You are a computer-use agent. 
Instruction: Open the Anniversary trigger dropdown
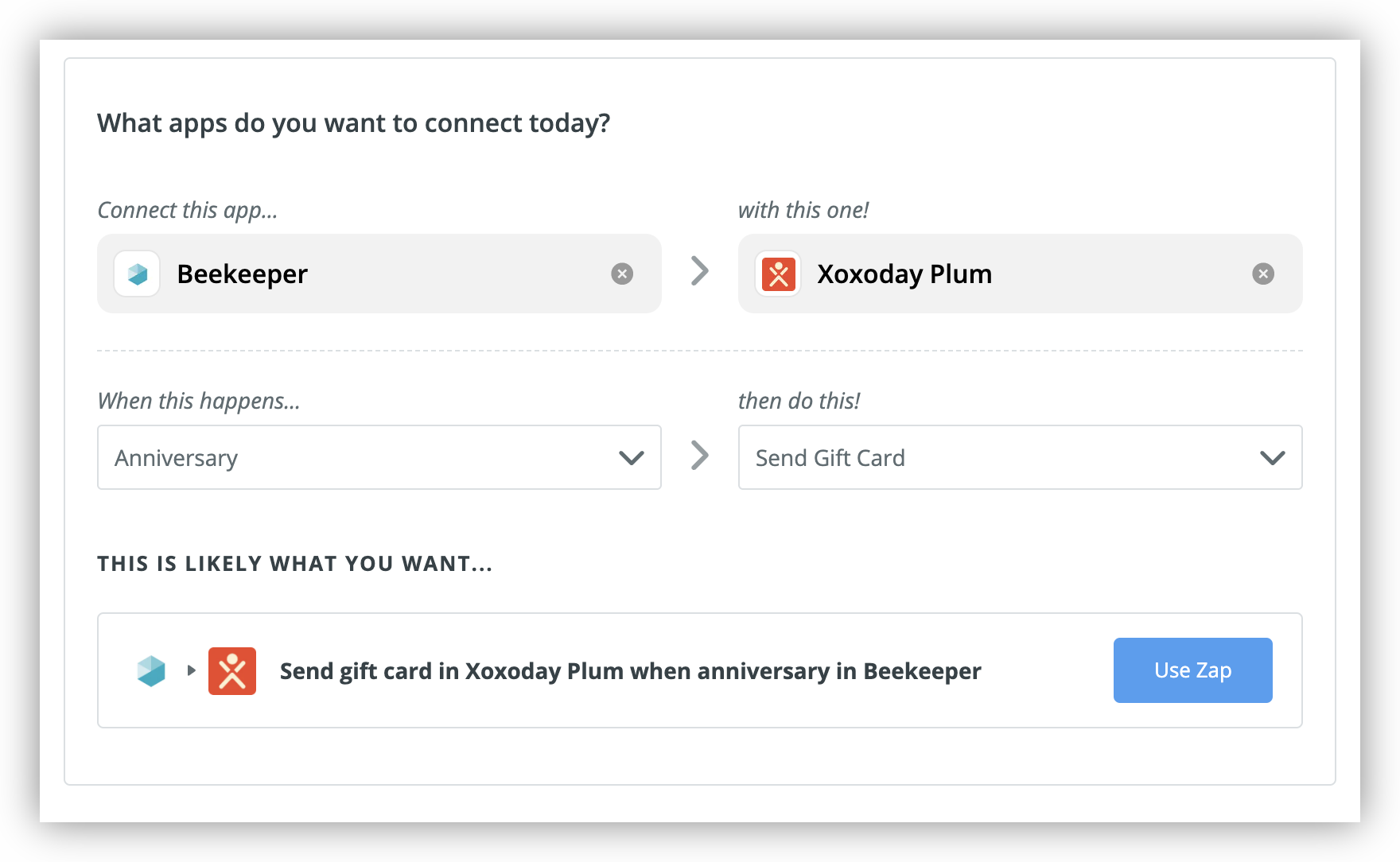(x=379, y=457)
